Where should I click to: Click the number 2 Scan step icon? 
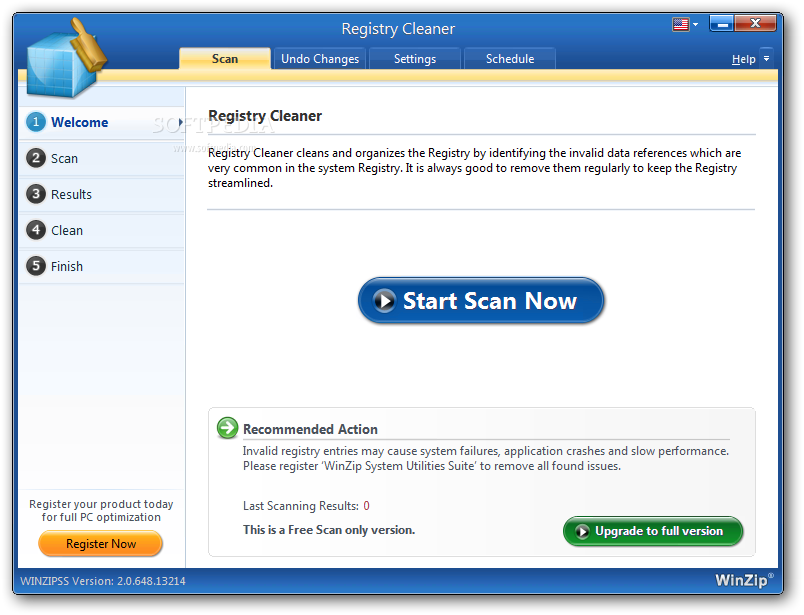tap(36, 158)
